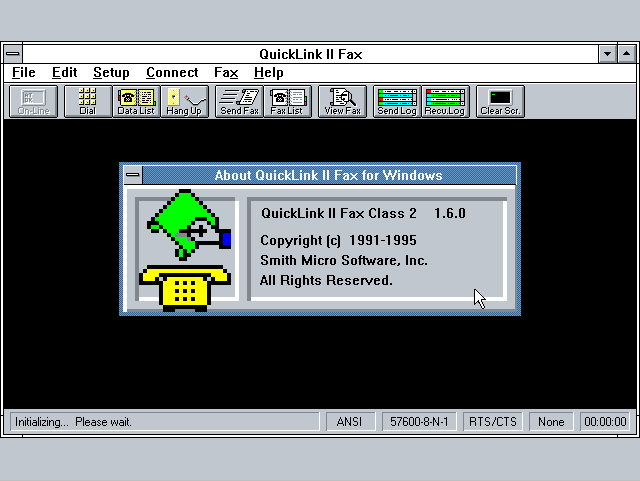Launch the View Fax tool
The image size is (640, 481).
(342, 102)
